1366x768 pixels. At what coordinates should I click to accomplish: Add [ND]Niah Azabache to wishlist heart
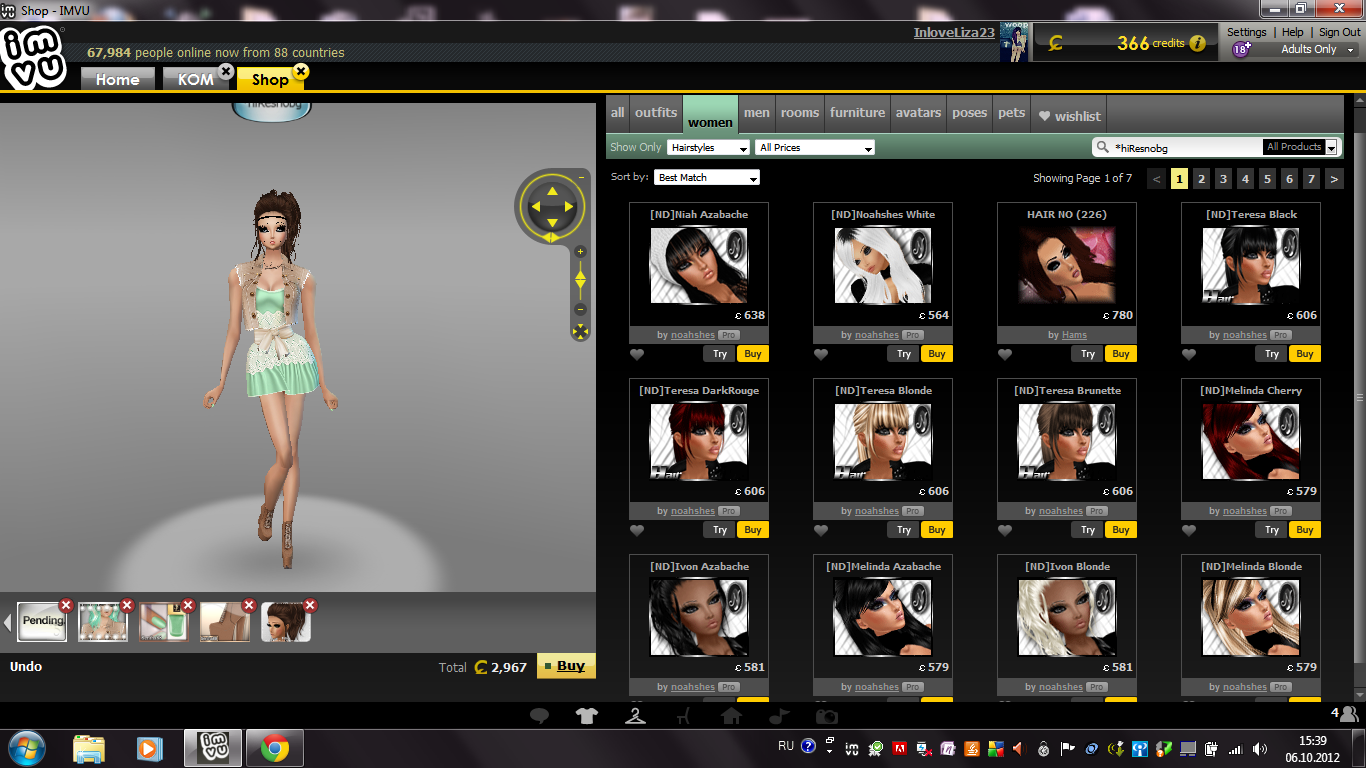(637, 354)
